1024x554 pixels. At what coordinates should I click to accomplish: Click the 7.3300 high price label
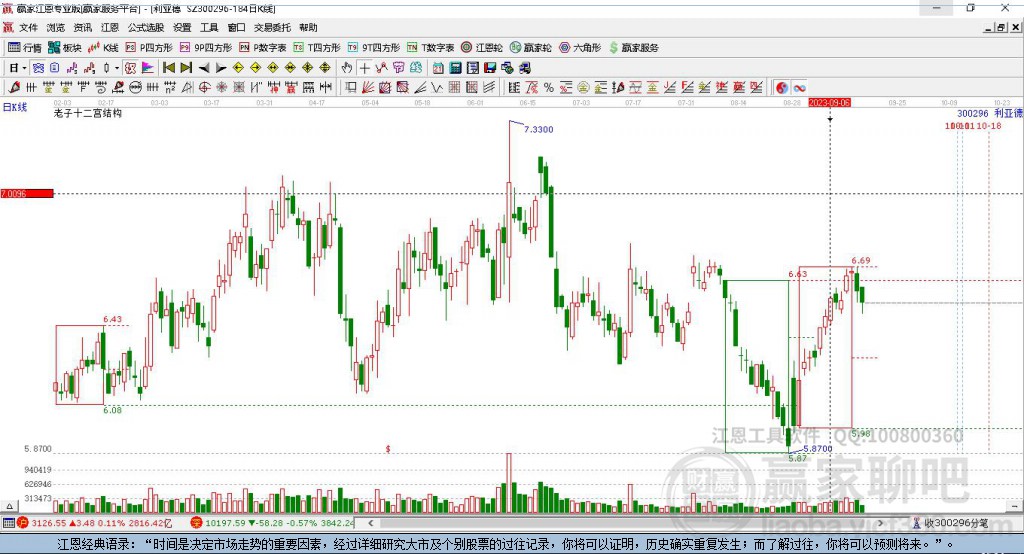click(x=539, y=129)
